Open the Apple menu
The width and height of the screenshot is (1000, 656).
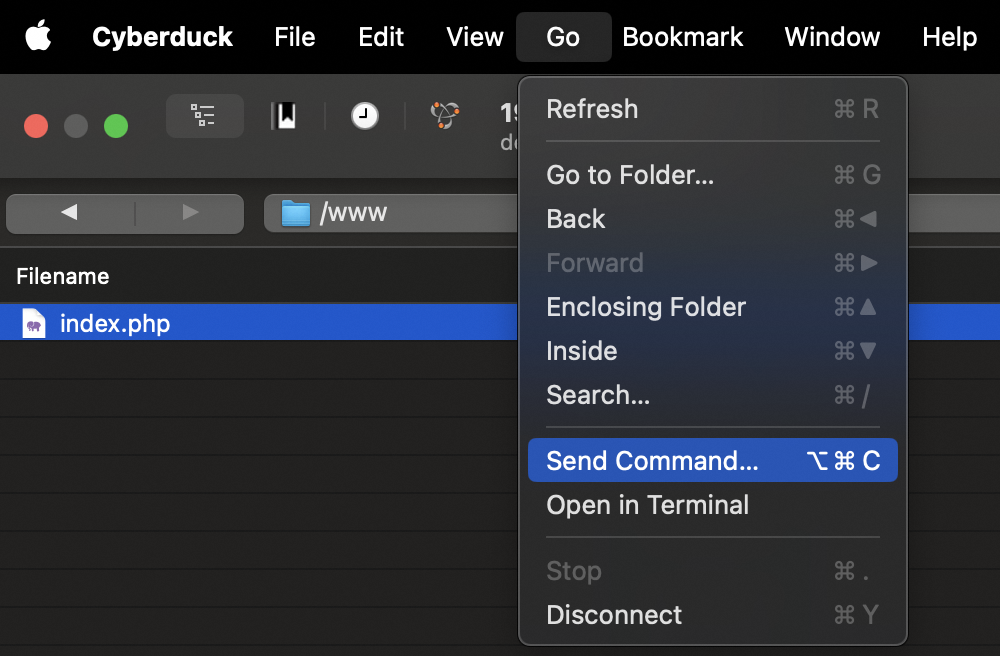[x=38, y=37]
